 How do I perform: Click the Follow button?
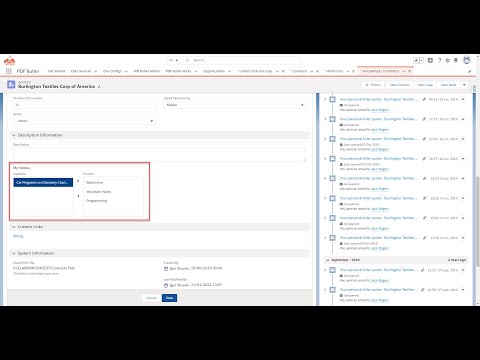click(x=373, y=85)
